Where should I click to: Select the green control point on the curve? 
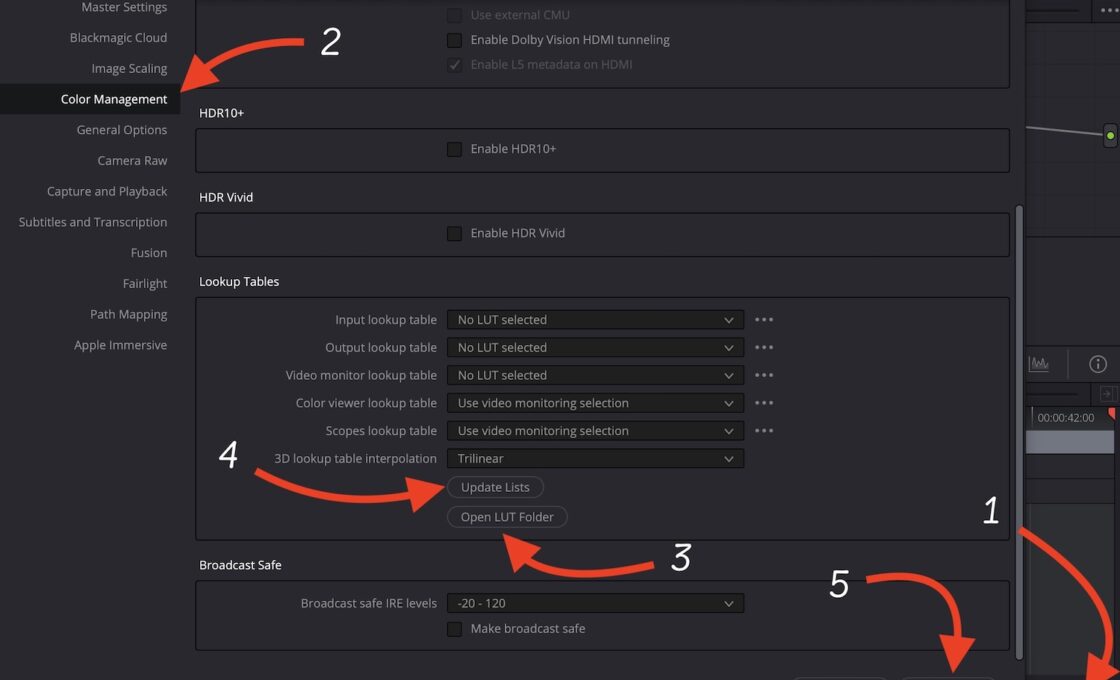tap(1110, 133)
